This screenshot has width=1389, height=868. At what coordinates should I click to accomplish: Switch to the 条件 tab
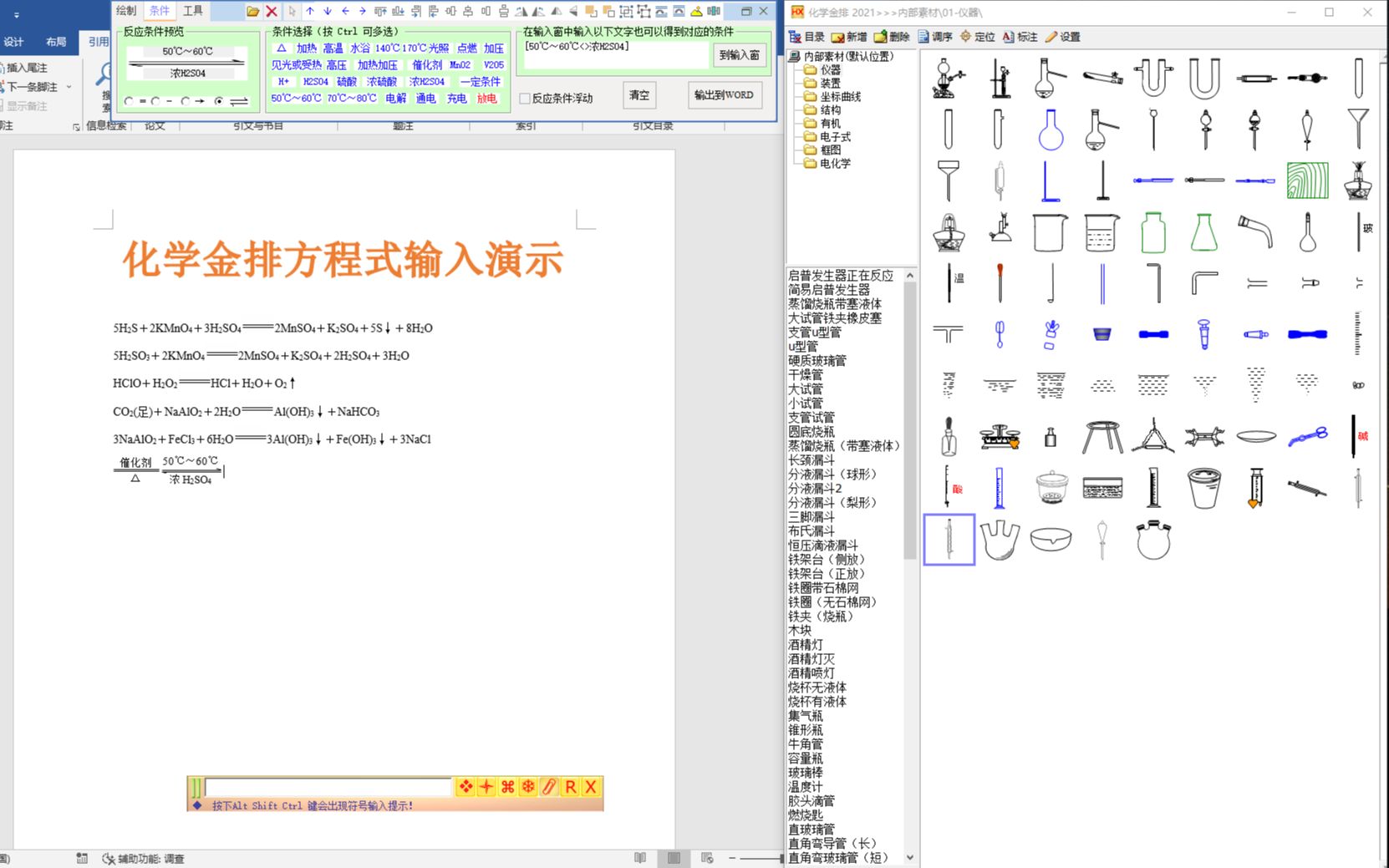tap(160, 11)
